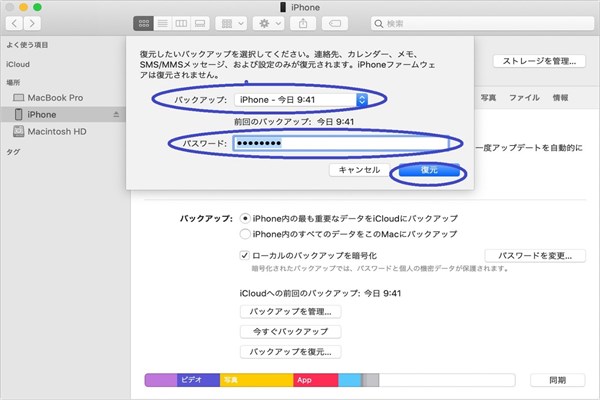
Task: Click the キャンセル button
Action: (359, 170)
